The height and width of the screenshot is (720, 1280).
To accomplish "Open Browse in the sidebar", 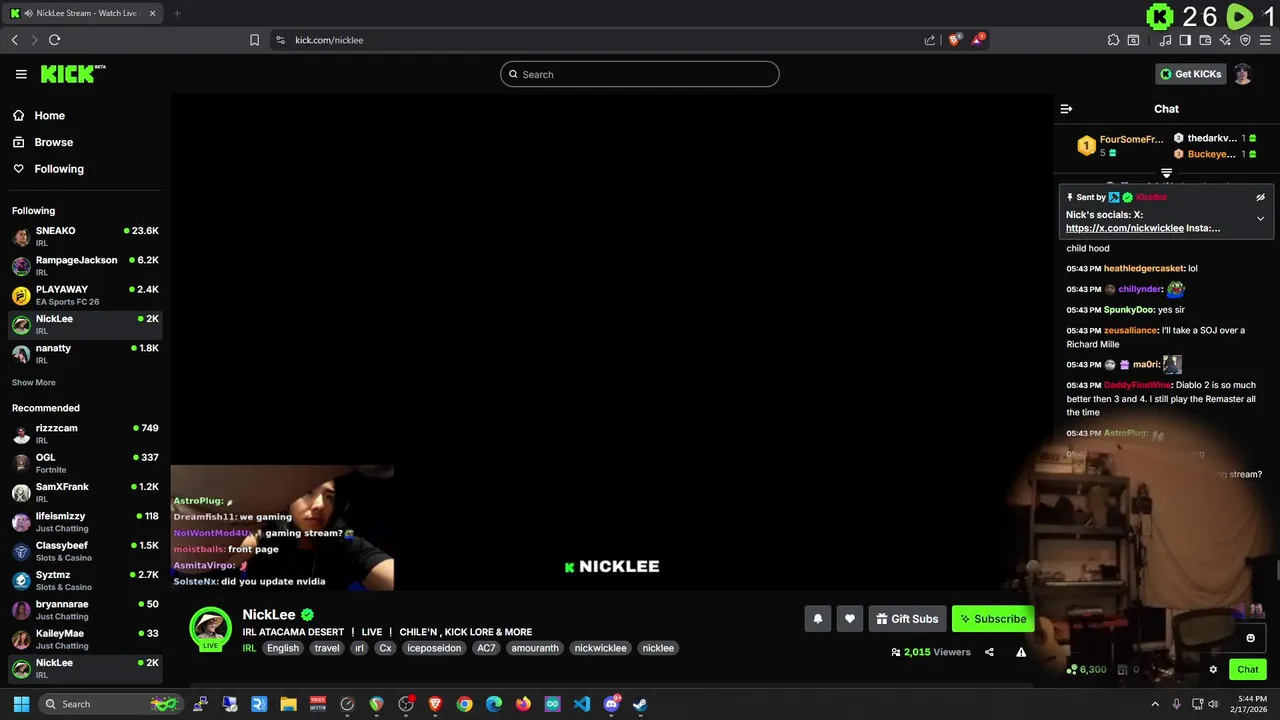I will (x=53, y=142).
